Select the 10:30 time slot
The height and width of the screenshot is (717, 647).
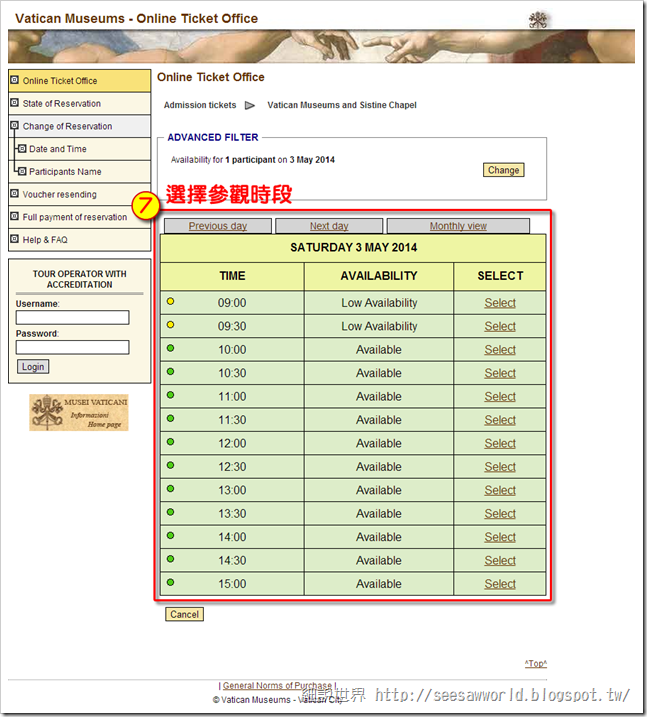click(500, 373)
